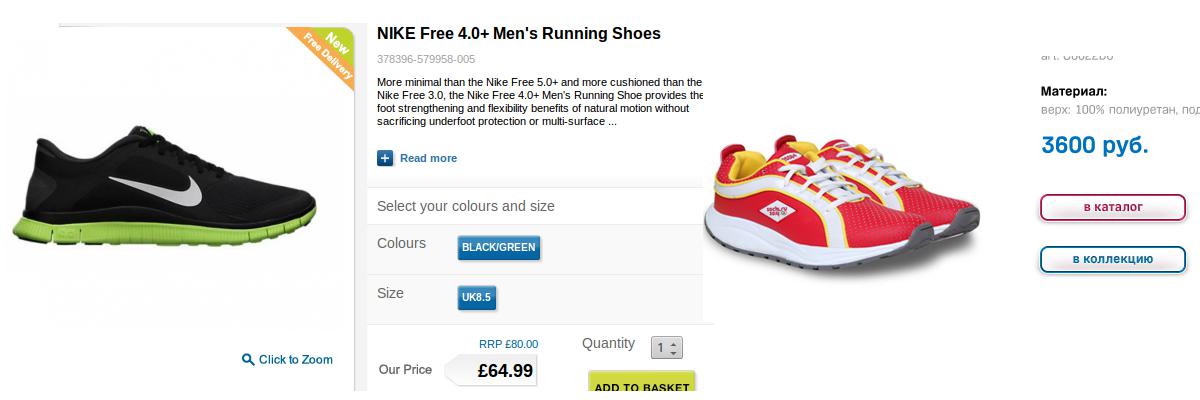Open the Read more link
This screenshot has height=400, width=1200.
(428, 158)
